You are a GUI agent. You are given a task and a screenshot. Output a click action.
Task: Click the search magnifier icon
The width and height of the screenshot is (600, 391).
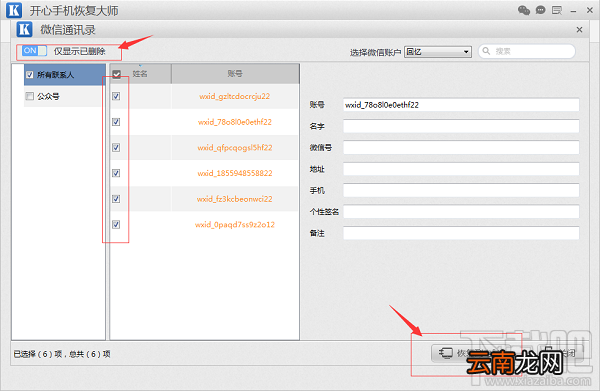pos(486,51)
